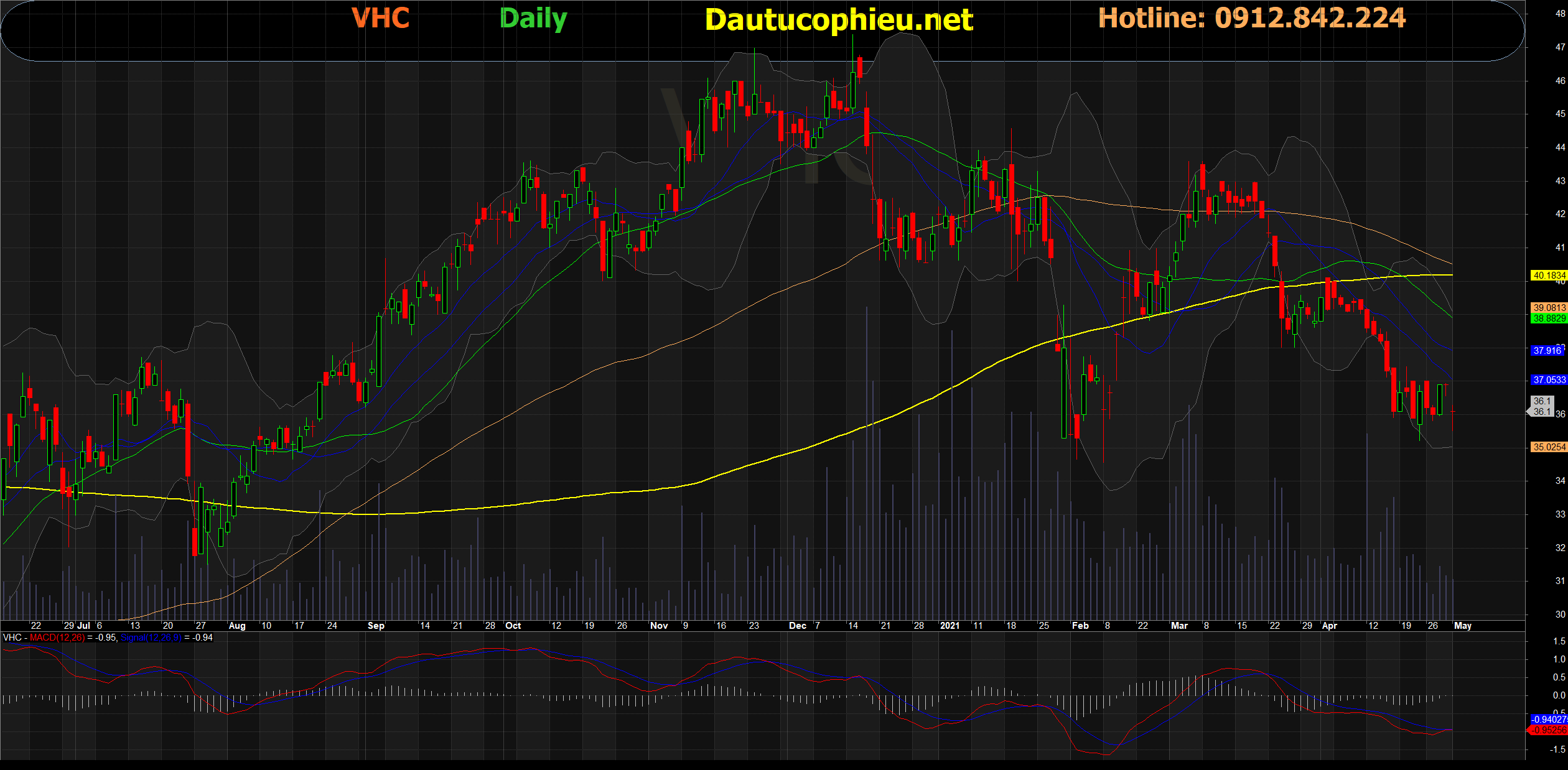Click the 2021 year marker on date axis
1568x770 pixels.
point(950,626)
